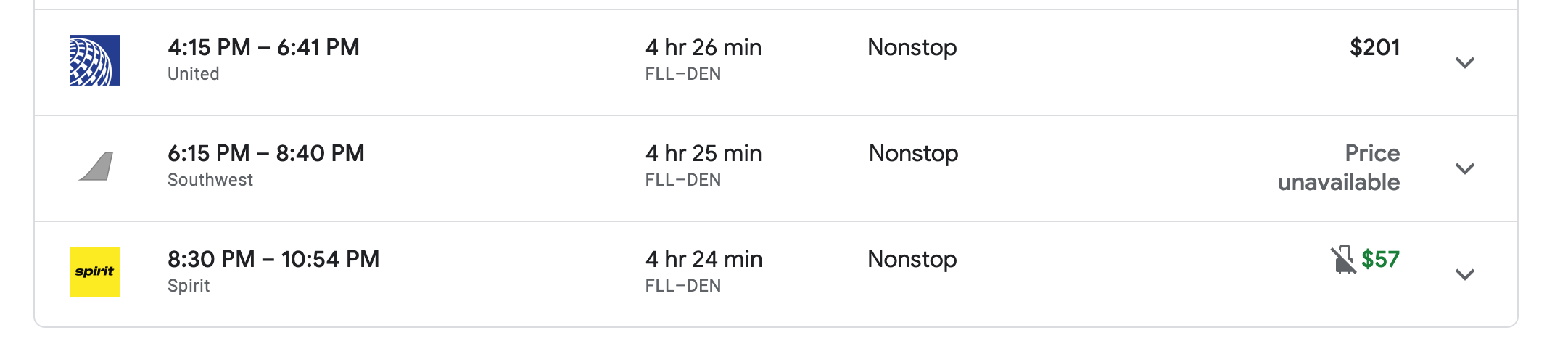This screenshot has height=341, width=1568.
Task: Click the United Airlines logo
Action: pyautogui.click(x=95, y=60)
